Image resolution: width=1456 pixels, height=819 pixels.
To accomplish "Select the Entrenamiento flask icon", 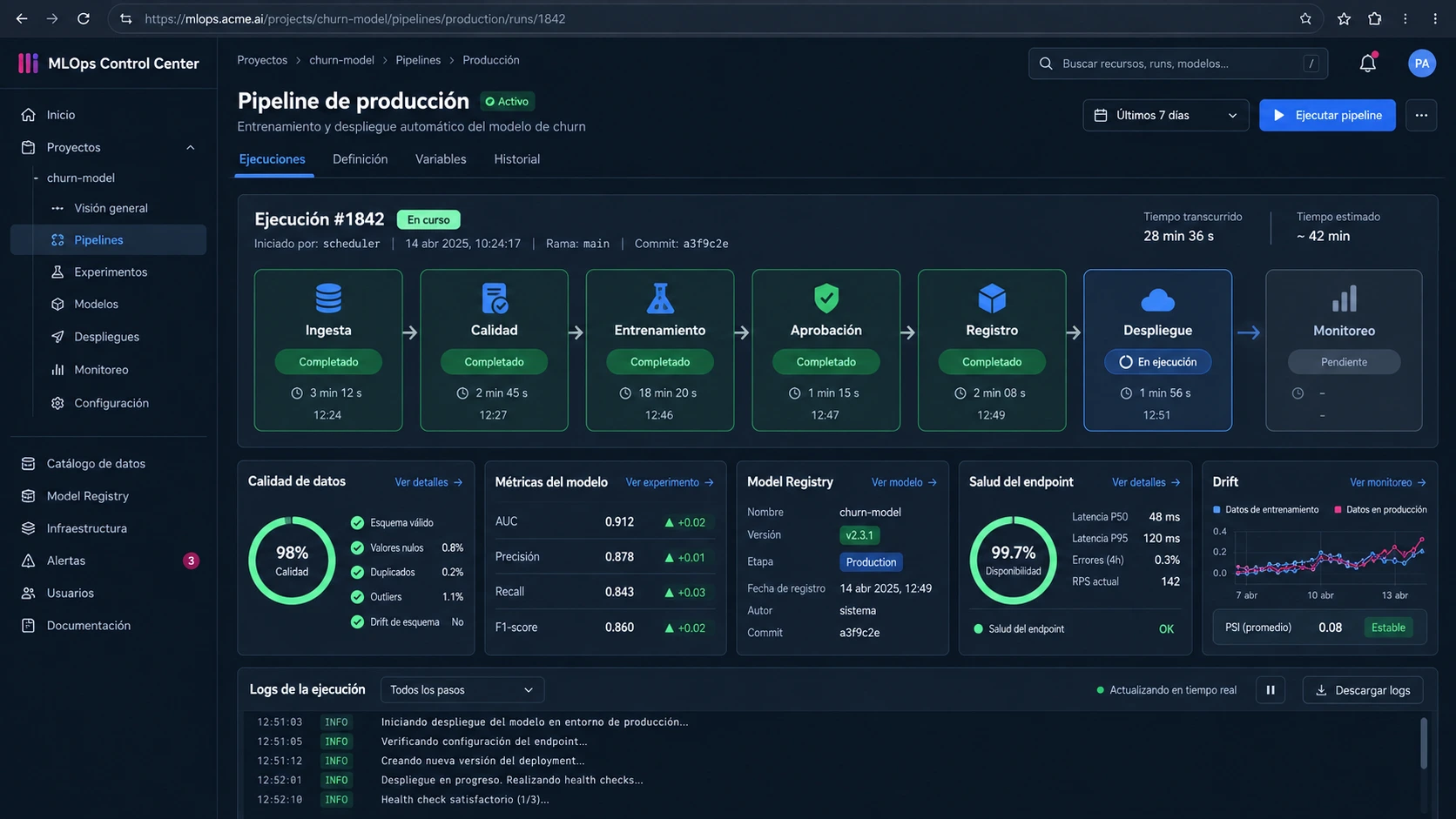I will [660, 299].
